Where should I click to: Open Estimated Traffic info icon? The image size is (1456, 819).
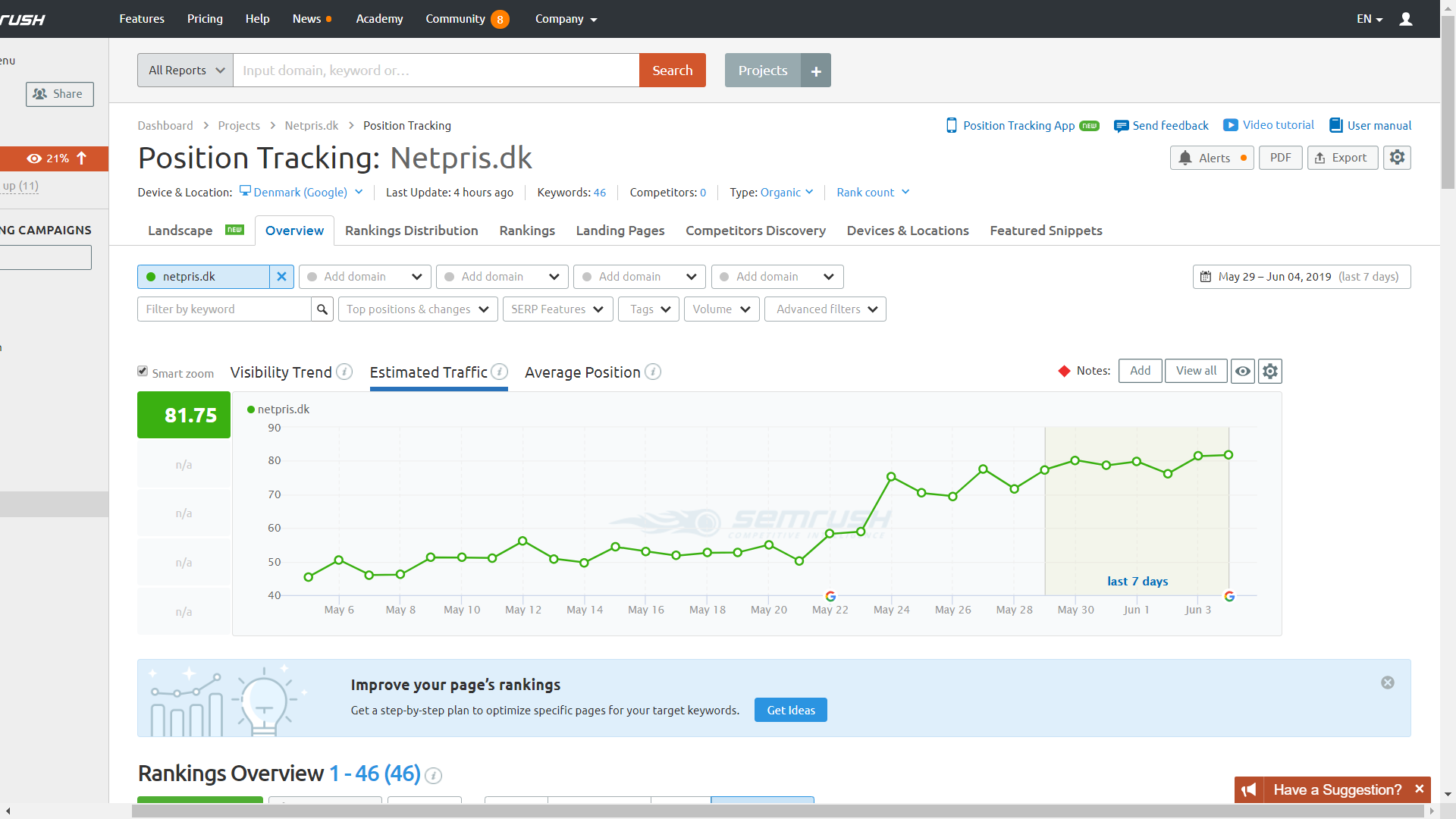[x=499, y=372]
